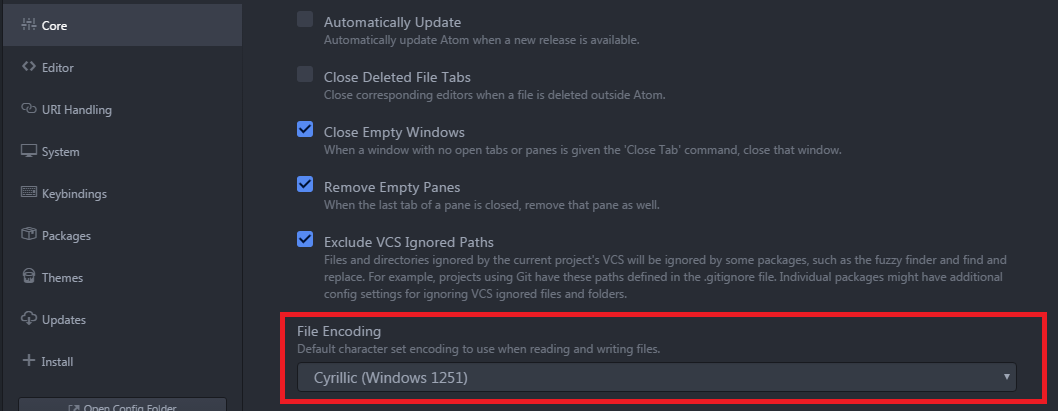
Task: Click the System monitor icon
Action: point(28,150)
